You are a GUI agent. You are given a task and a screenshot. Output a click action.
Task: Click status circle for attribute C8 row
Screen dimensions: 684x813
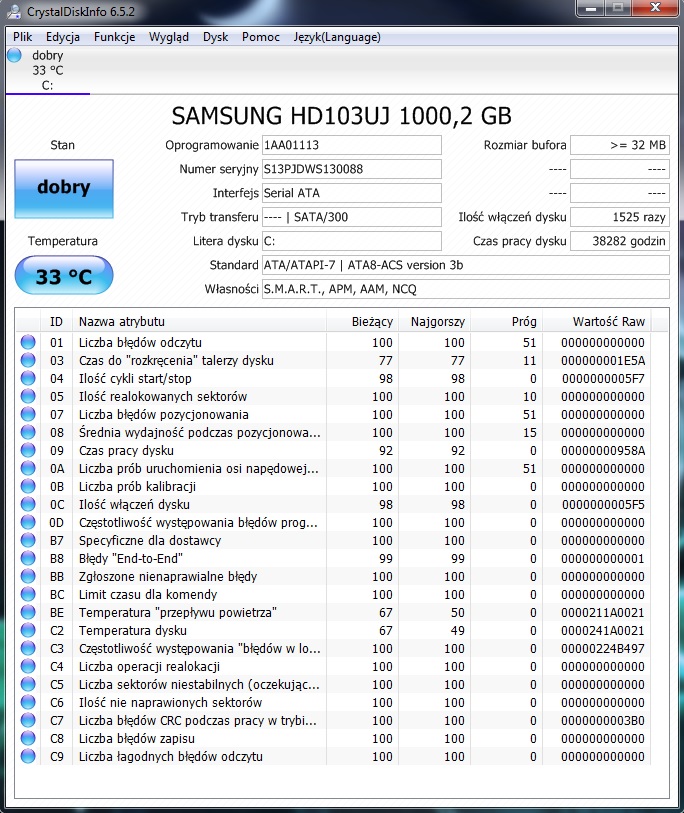tap(28, 738)
